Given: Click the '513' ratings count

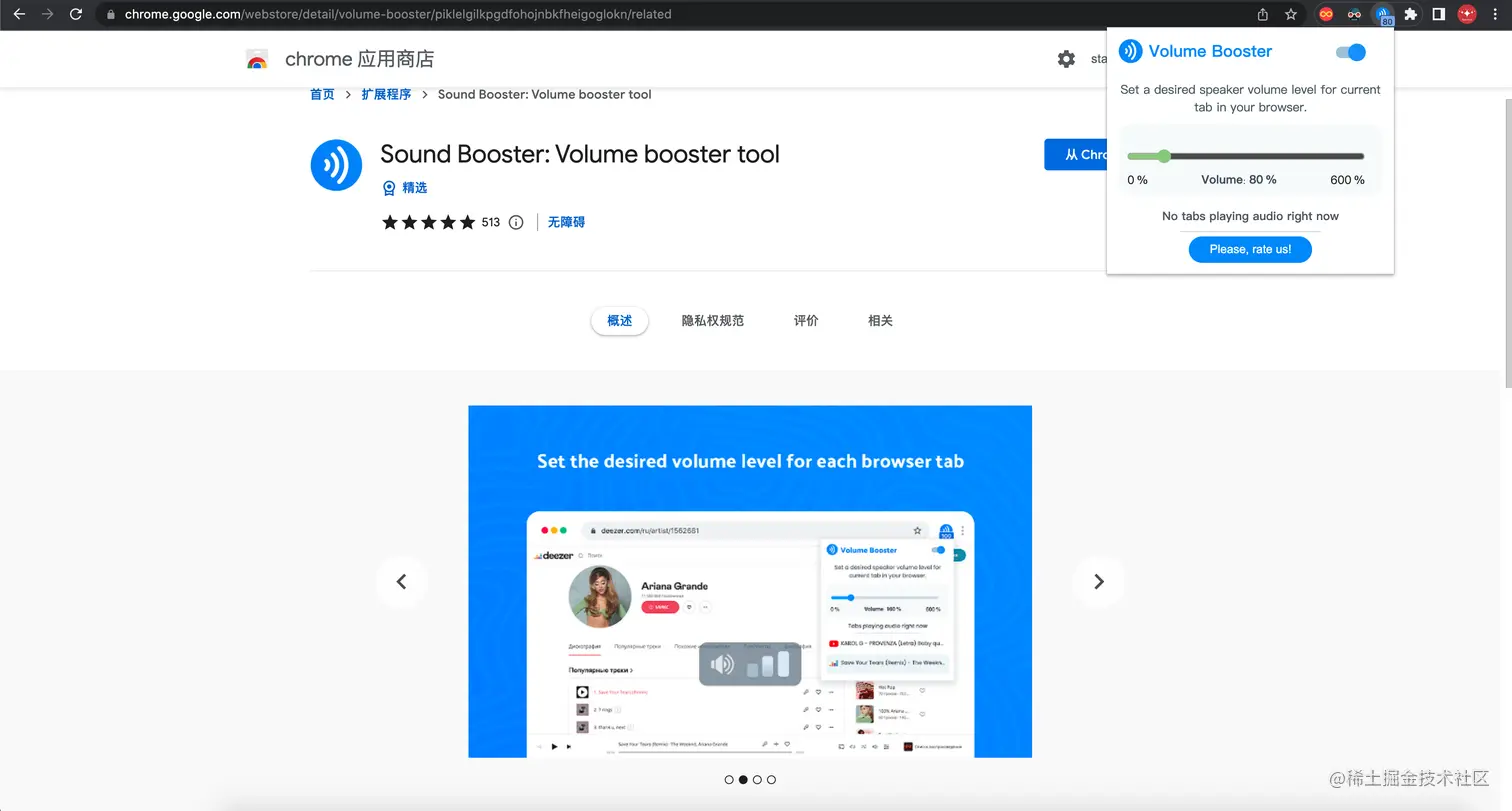Looking at the screenshot, I should tap(490, 222).
